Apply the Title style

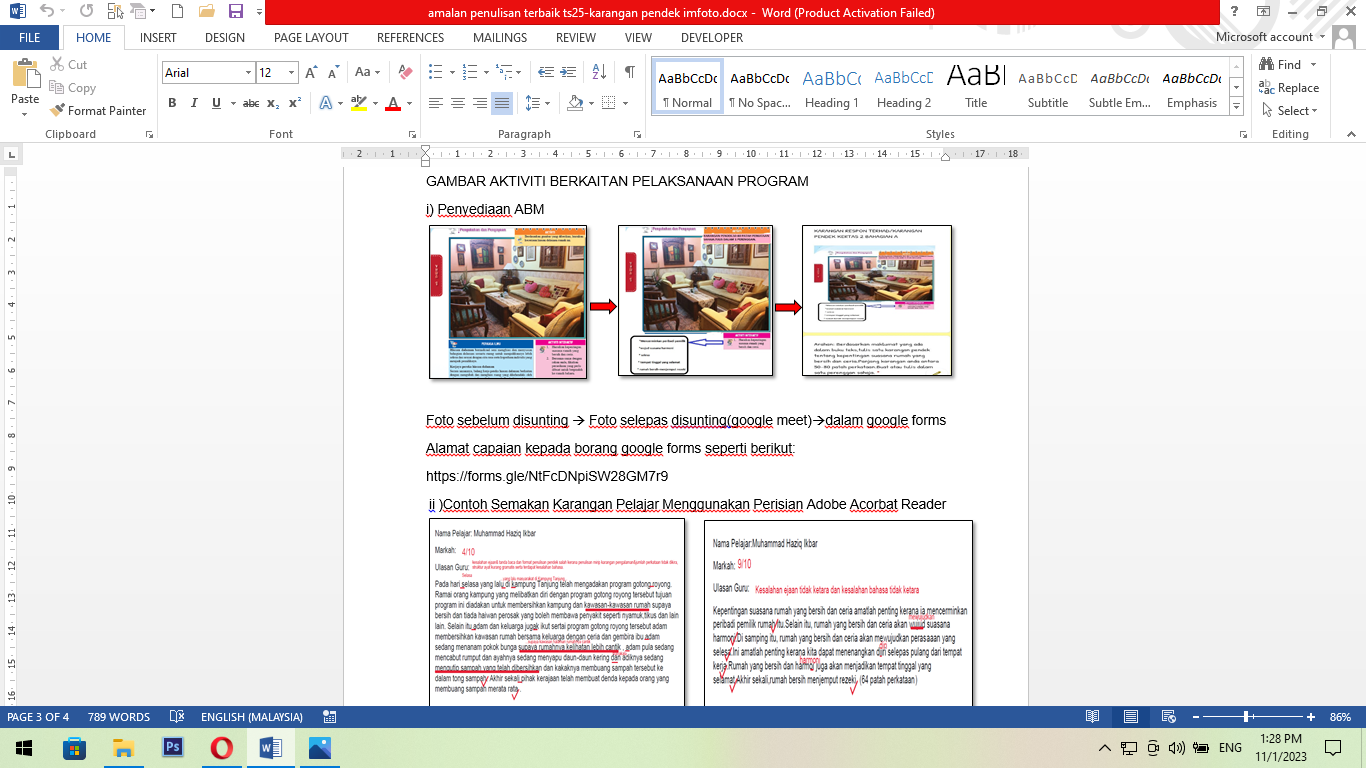coord(976,88)
